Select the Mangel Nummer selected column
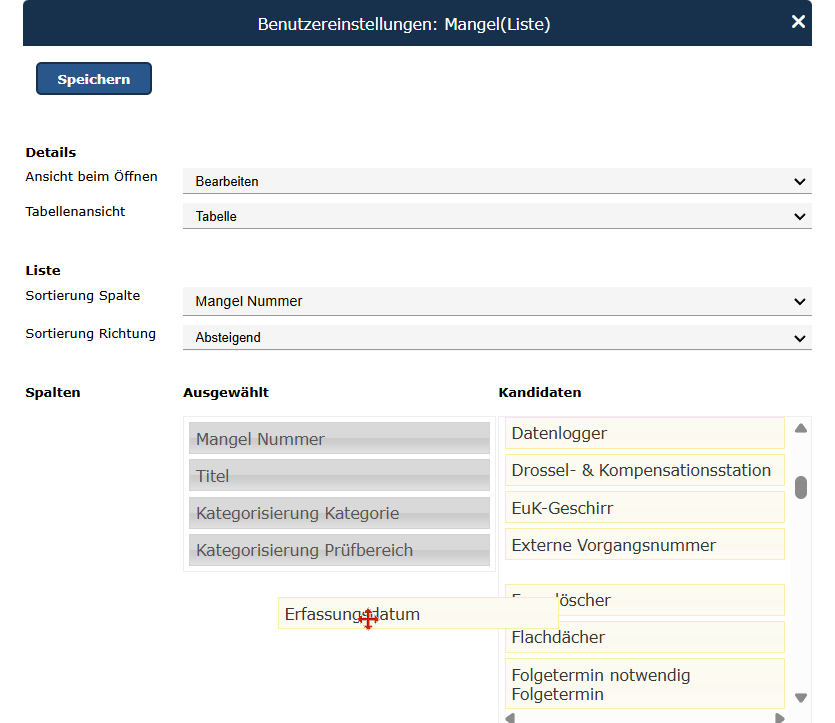 click(339, 438)
